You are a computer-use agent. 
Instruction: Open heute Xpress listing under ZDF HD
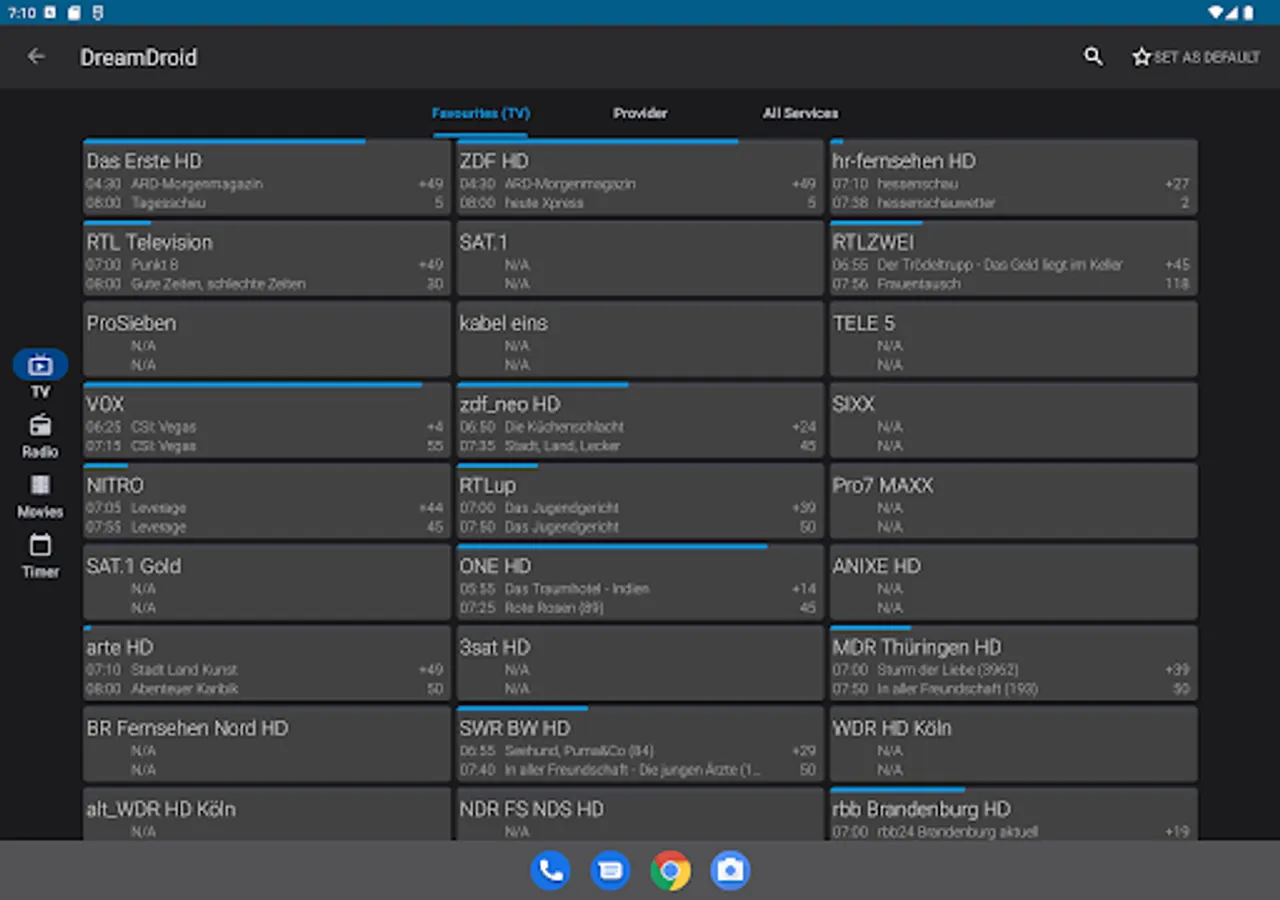[x=544, y=203]
